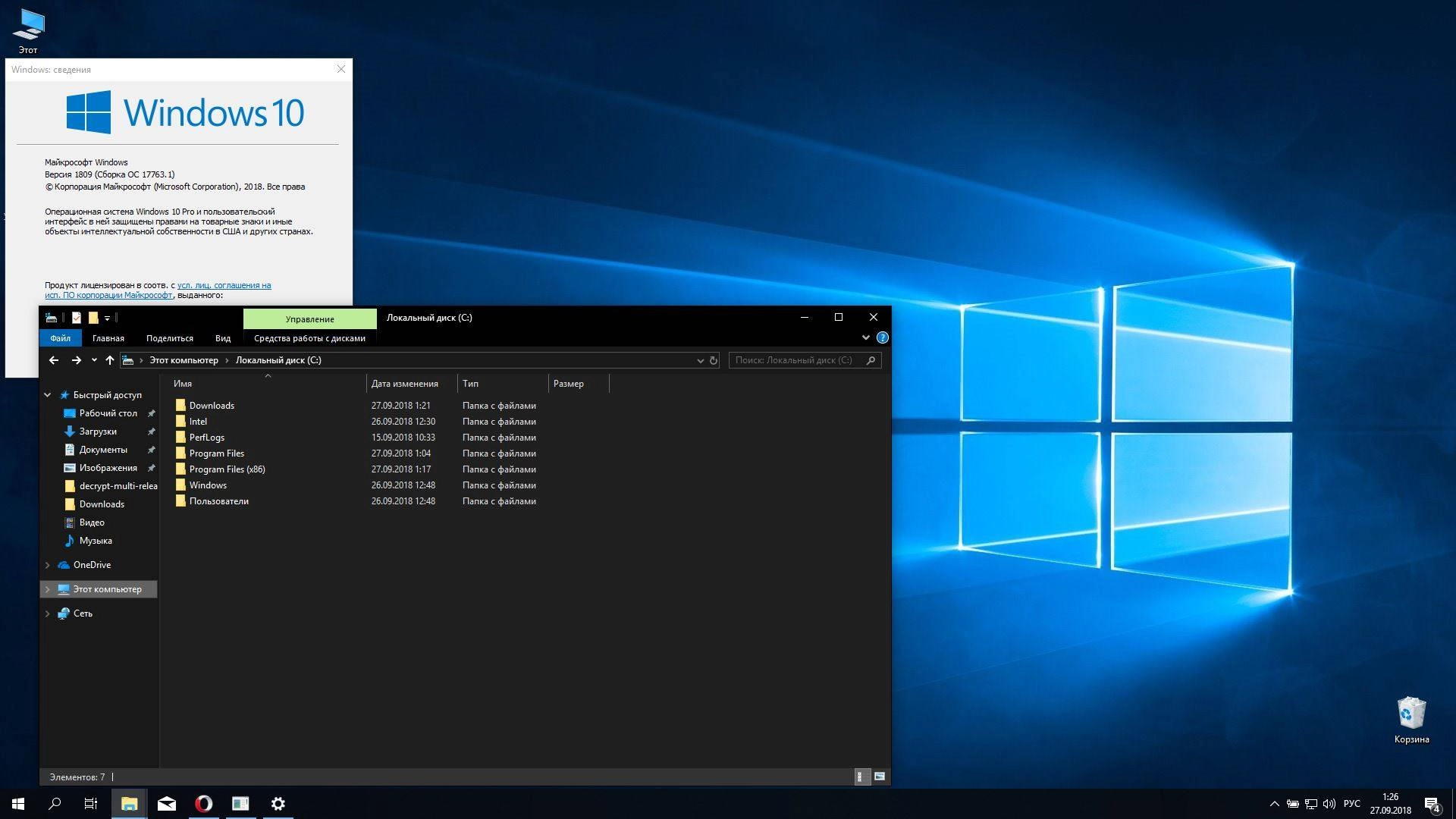Expand the address bar history dropdown
Viewport: 1456px width, 819px height.
click(700, 361)
